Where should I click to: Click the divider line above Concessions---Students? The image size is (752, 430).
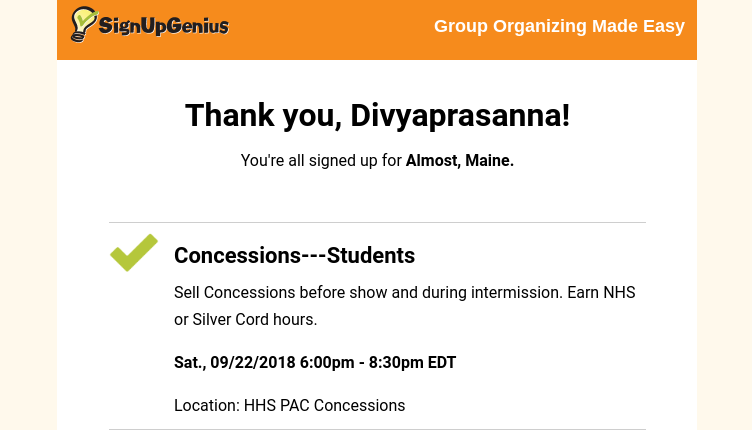[x=377, y=222]
